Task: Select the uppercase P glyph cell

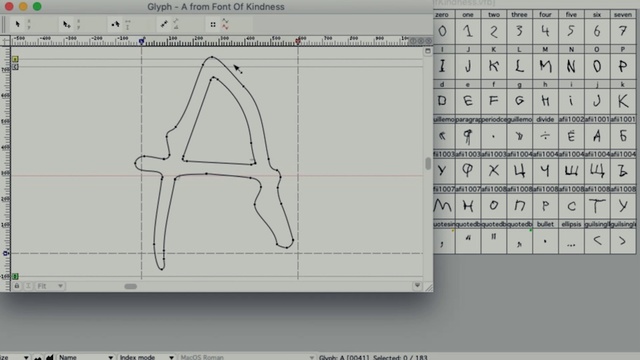Action: 623,66
